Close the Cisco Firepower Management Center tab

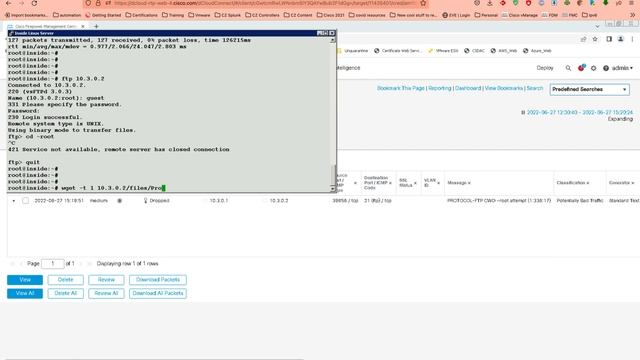coord(83,26)
